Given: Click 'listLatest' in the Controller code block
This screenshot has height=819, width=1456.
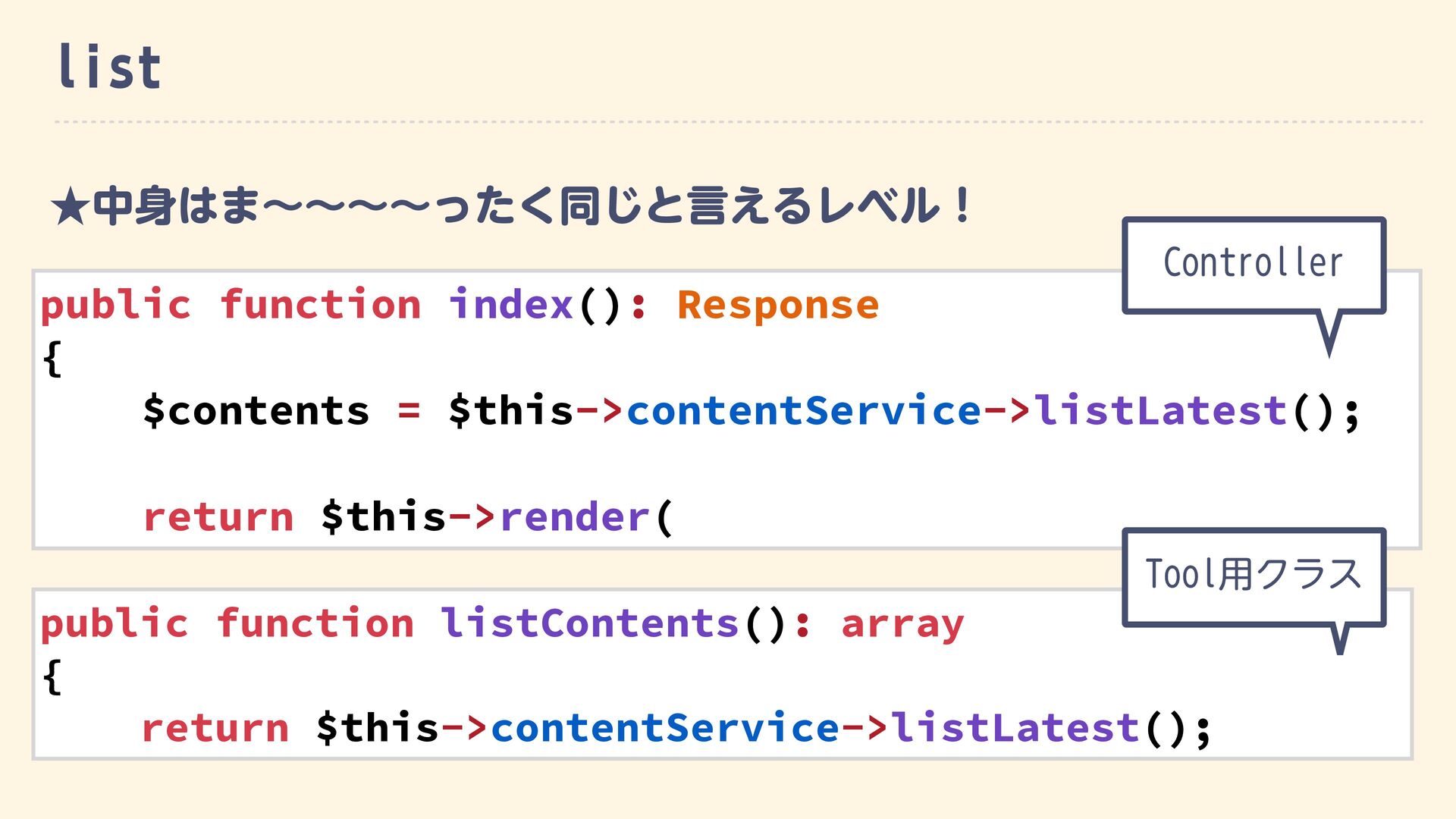Looking at the screenshot, I should (x=1160, y=411).
